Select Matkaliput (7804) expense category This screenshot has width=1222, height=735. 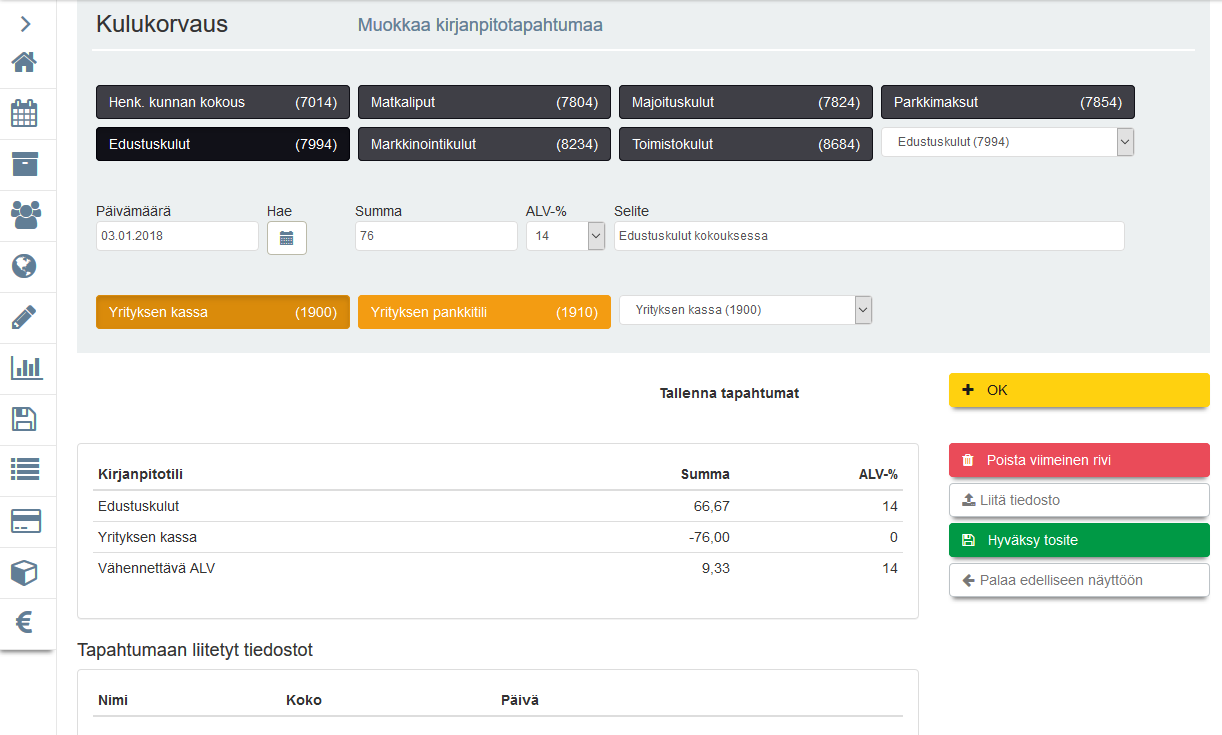[484, 102]
